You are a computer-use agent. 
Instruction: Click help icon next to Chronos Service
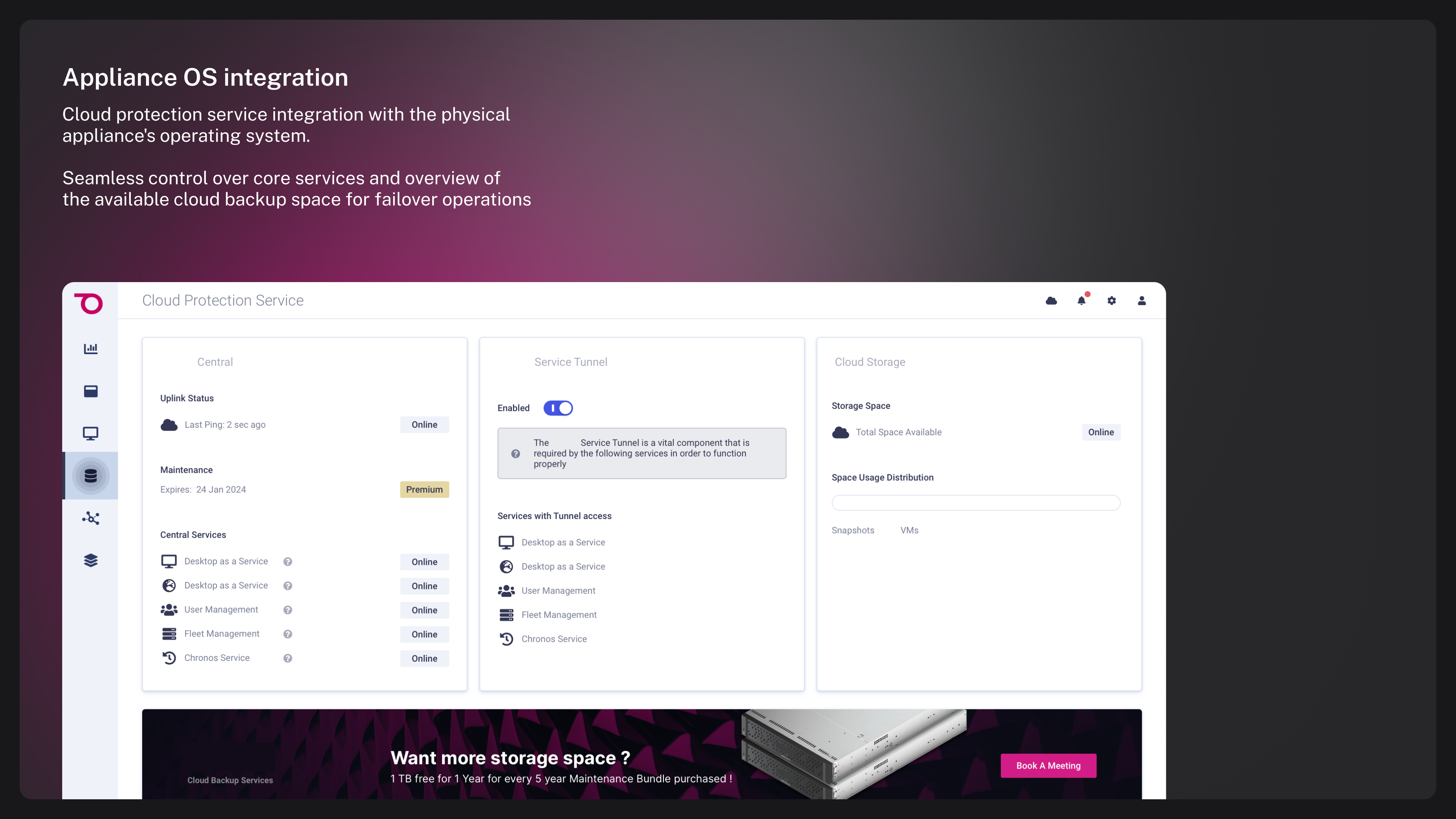288,659
